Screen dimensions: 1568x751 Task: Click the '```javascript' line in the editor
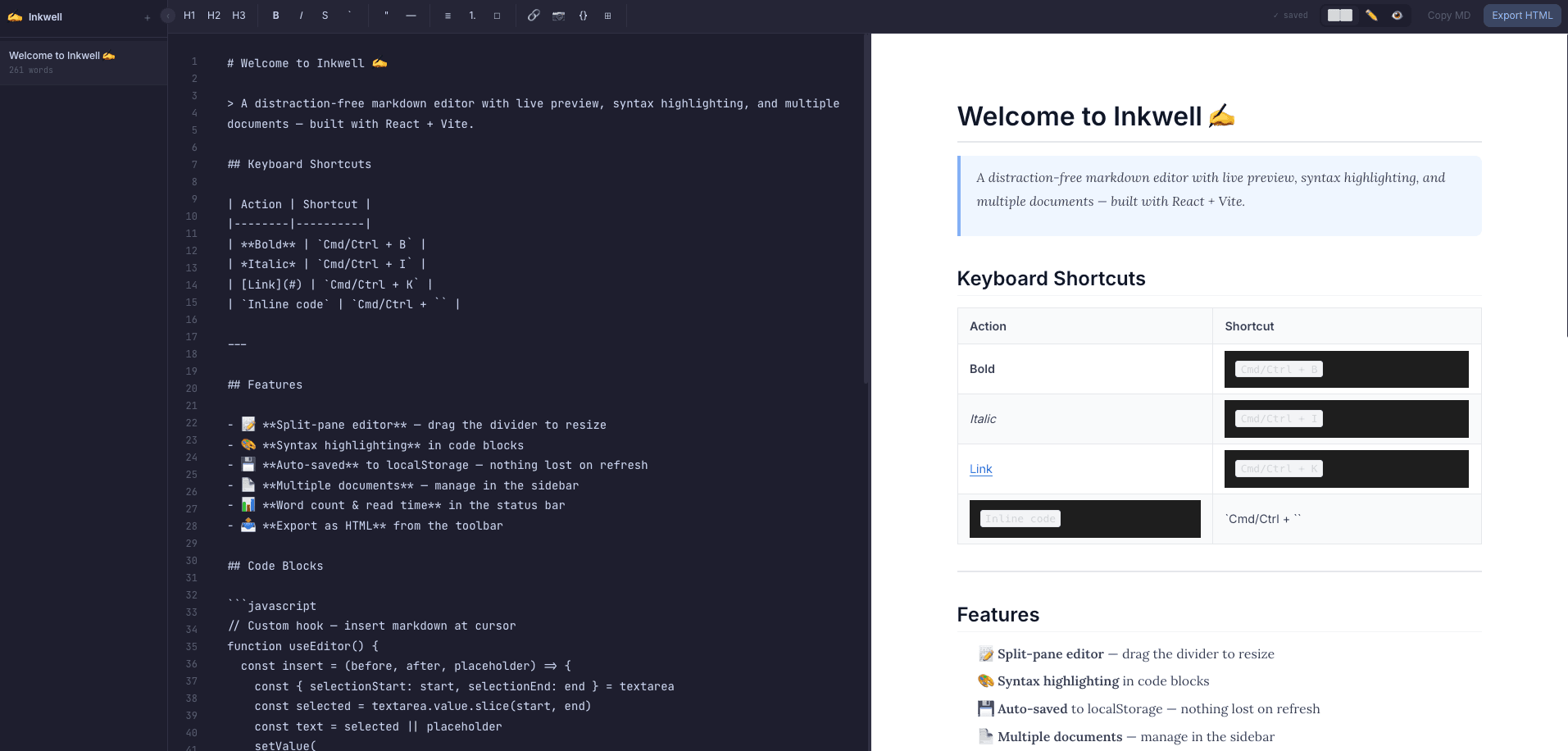click(272, 606)
